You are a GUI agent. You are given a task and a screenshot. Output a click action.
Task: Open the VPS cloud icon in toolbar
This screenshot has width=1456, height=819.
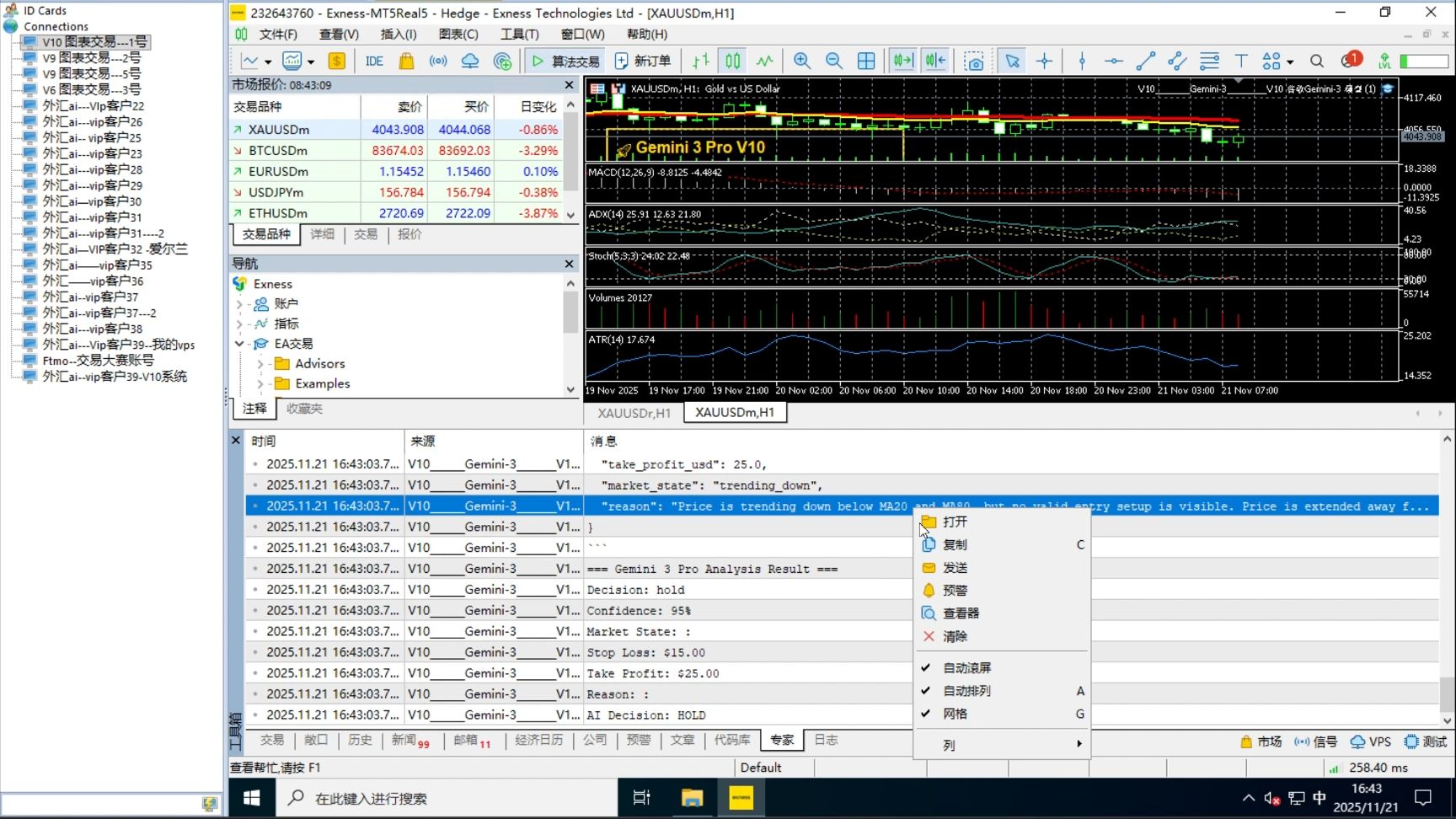(x=470, y=61)
